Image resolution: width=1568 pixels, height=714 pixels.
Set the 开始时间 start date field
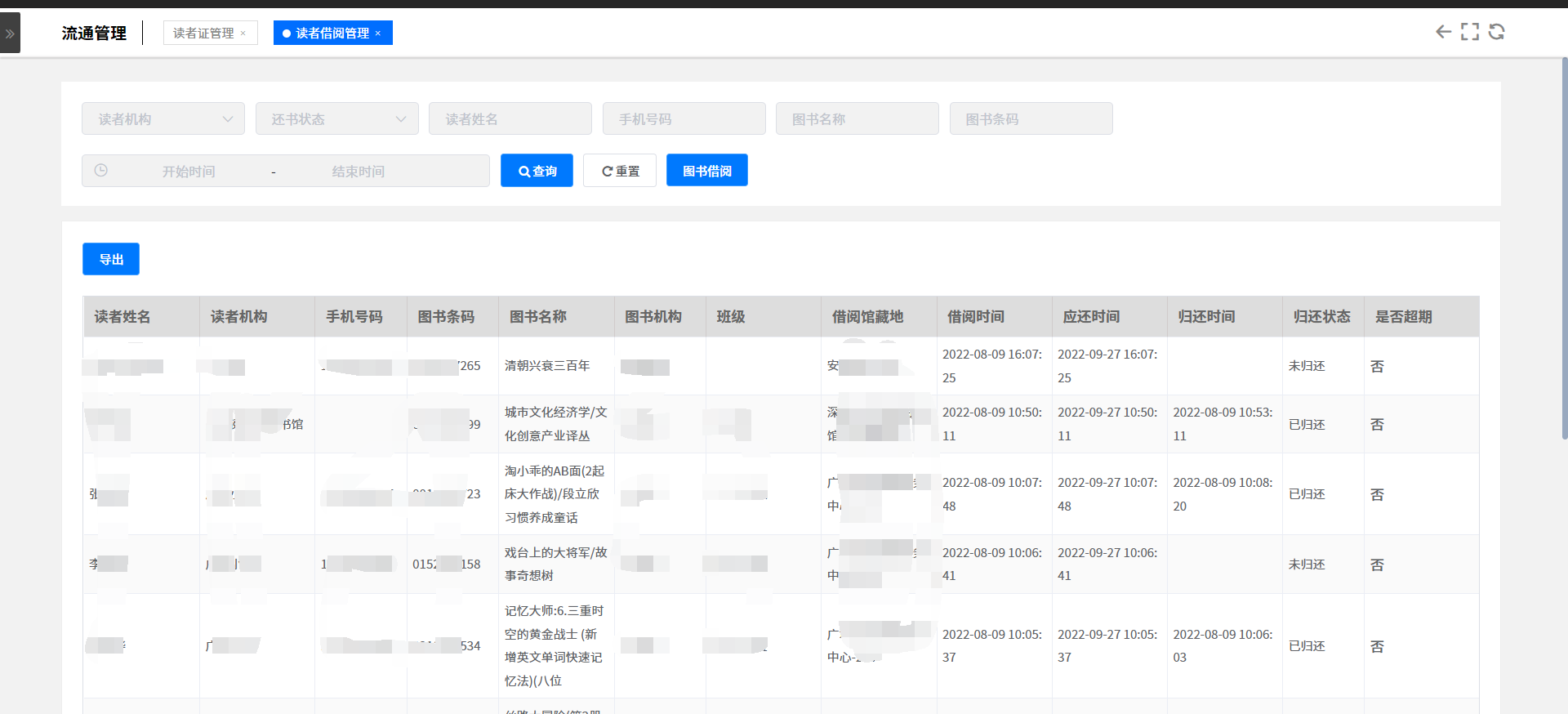(189, 172)
